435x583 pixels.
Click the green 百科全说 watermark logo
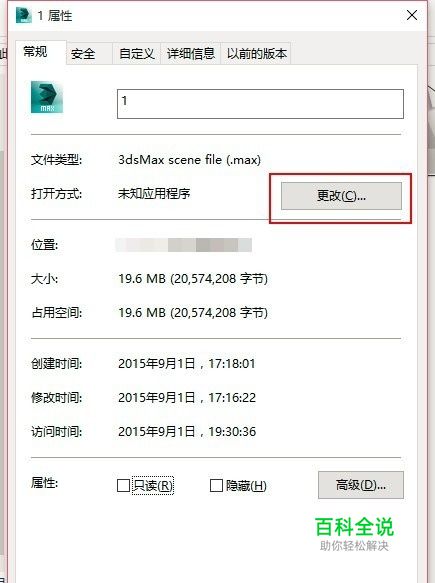pos(354,526)
